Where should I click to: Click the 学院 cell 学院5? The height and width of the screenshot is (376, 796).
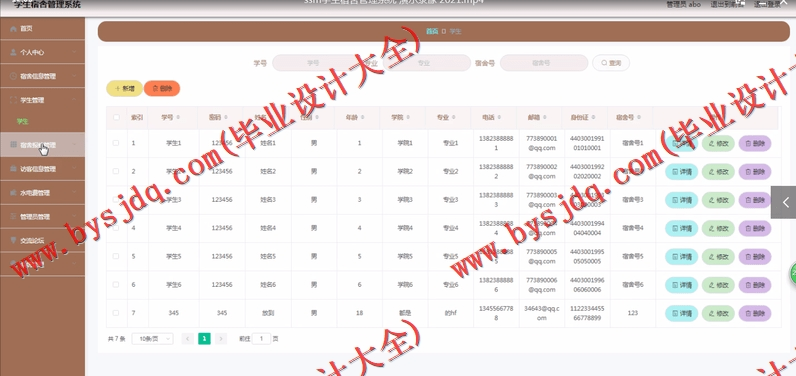tap(406, 256)
